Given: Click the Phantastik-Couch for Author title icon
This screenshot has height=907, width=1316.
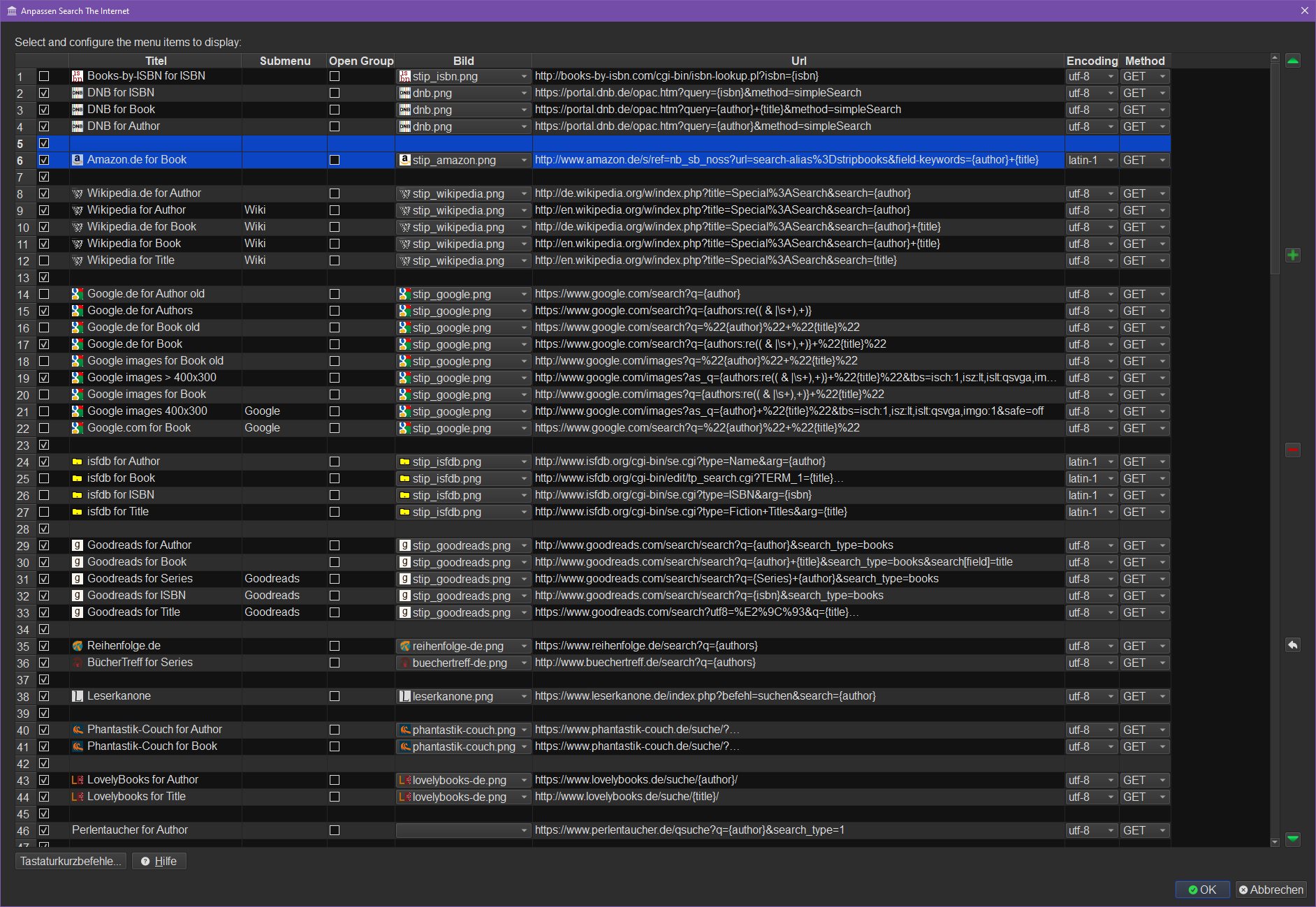Looking at the screenshot, I should click(78, 730).
